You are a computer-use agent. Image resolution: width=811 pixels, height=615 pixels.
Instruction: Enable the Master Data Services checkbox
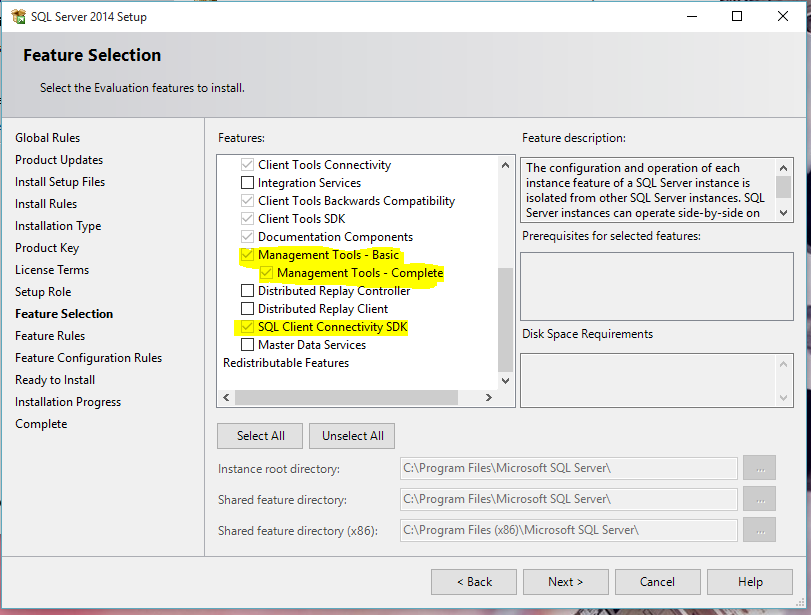click(247, 344)
